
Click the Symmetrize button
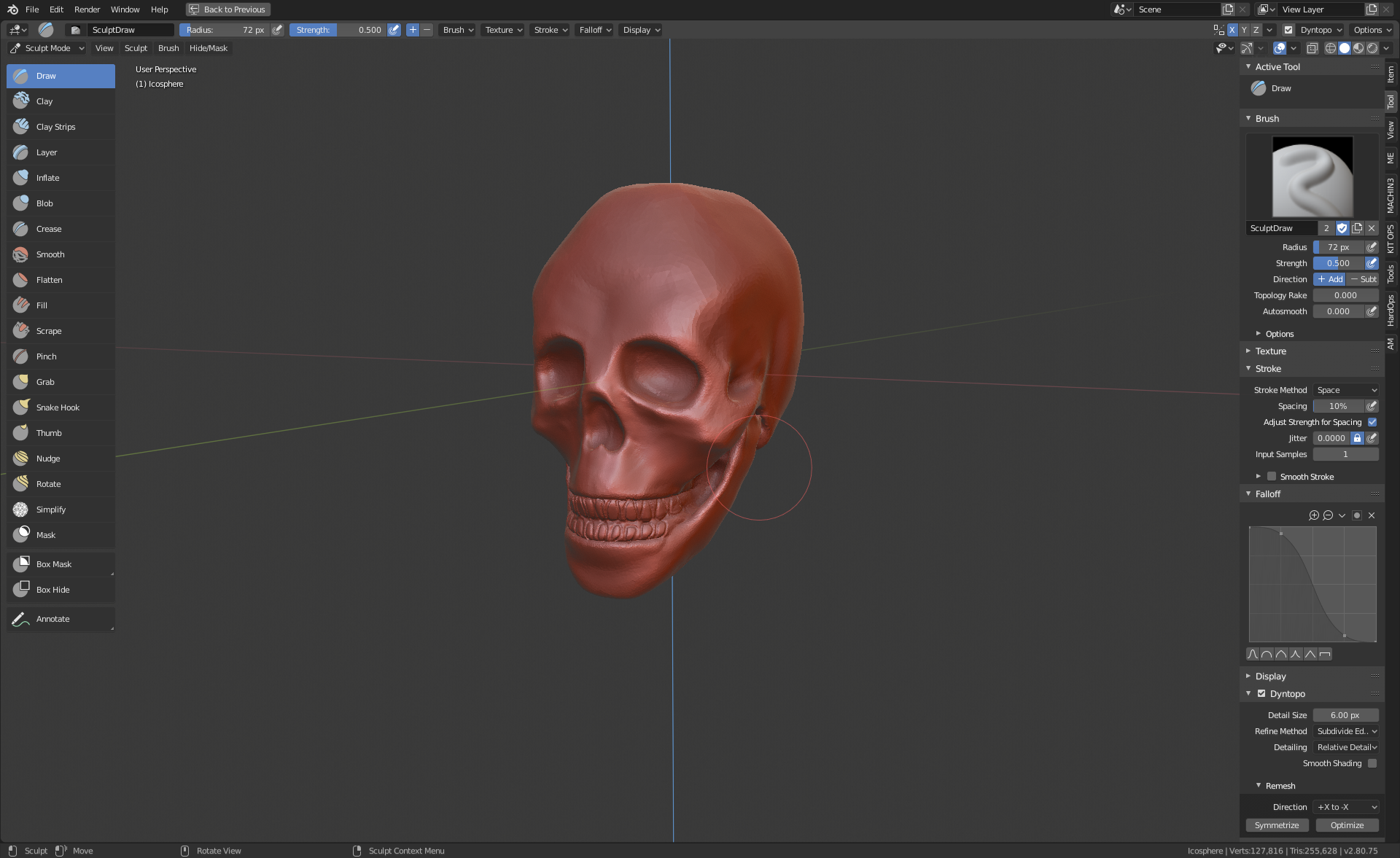1277,825
